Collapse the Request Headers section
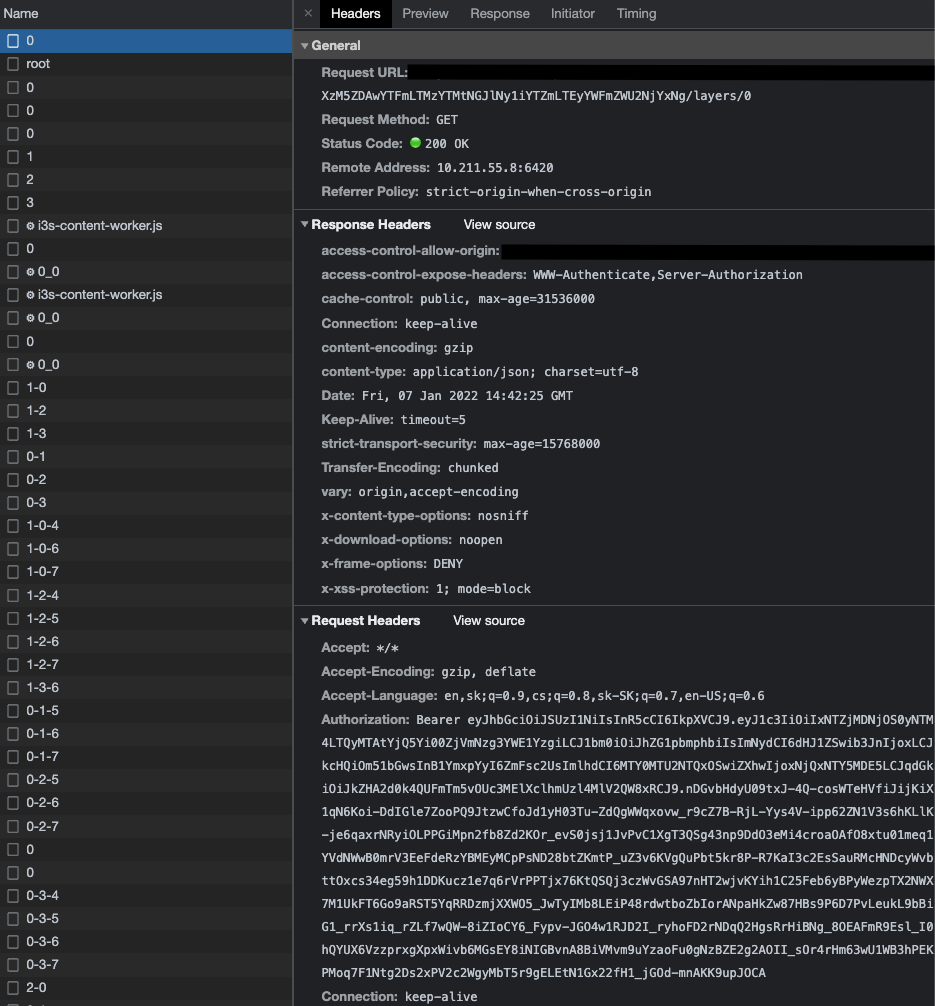935x1006 pixels. [x=305, y=620]
